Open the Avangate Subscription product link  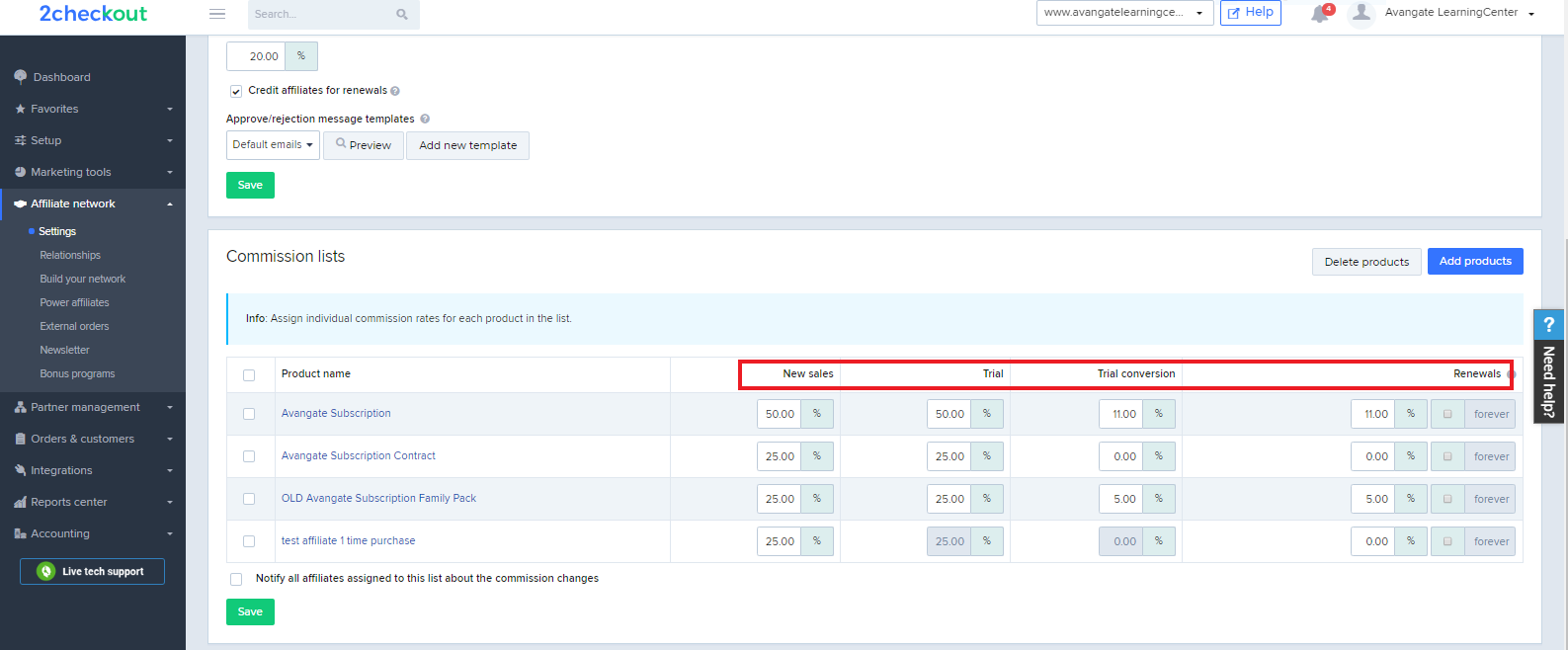pos(336,413)
